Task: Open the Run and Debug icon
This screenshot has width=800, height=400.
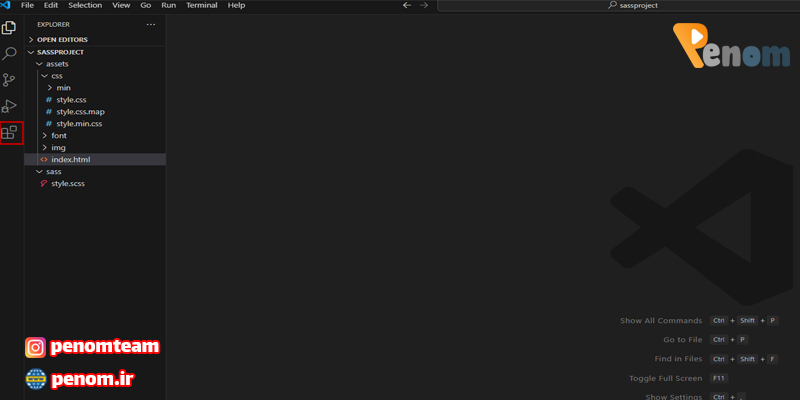Action: [11, 106]
